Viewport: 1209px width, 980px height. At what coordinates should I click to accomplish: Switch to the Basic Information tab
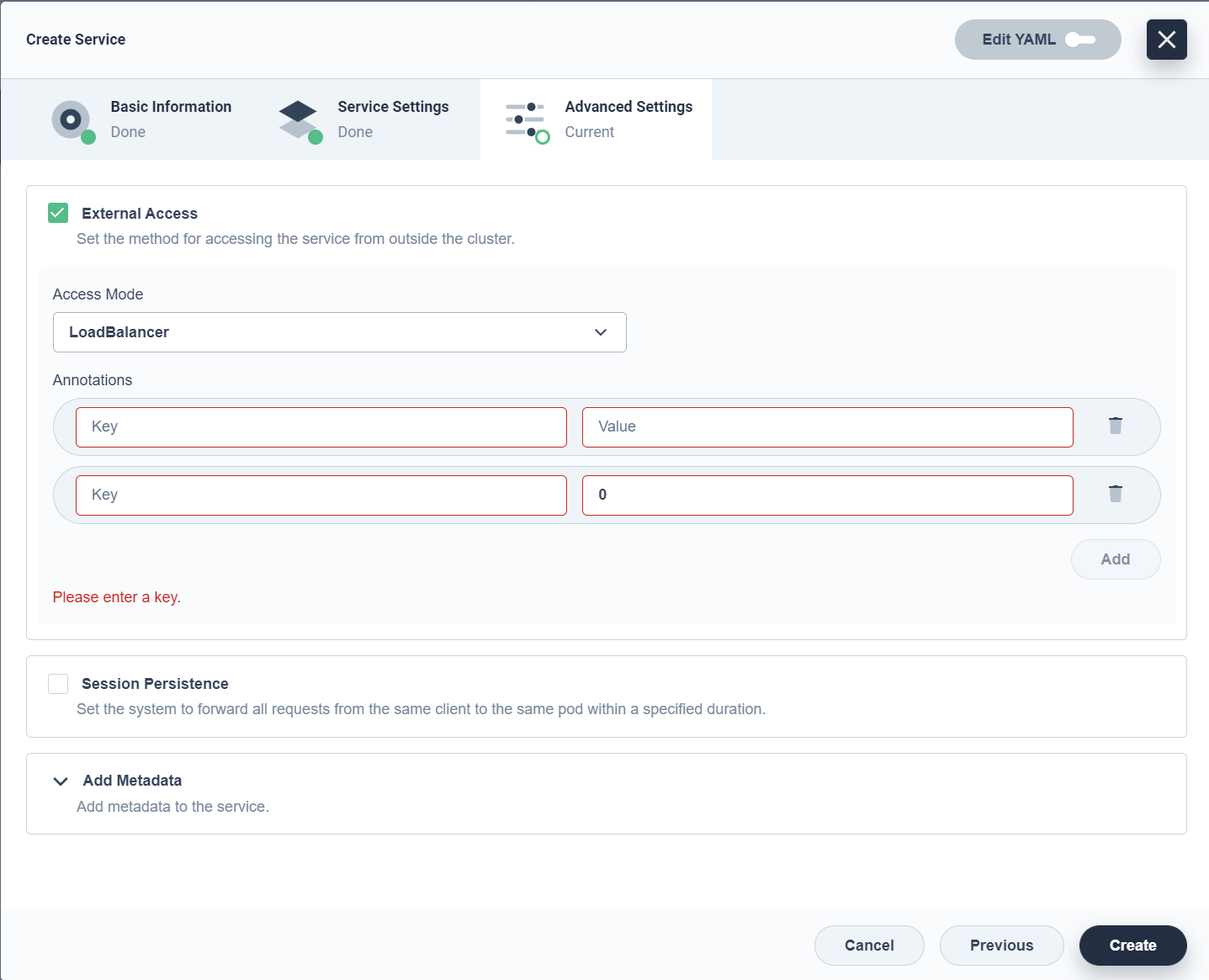coord(171,107)
